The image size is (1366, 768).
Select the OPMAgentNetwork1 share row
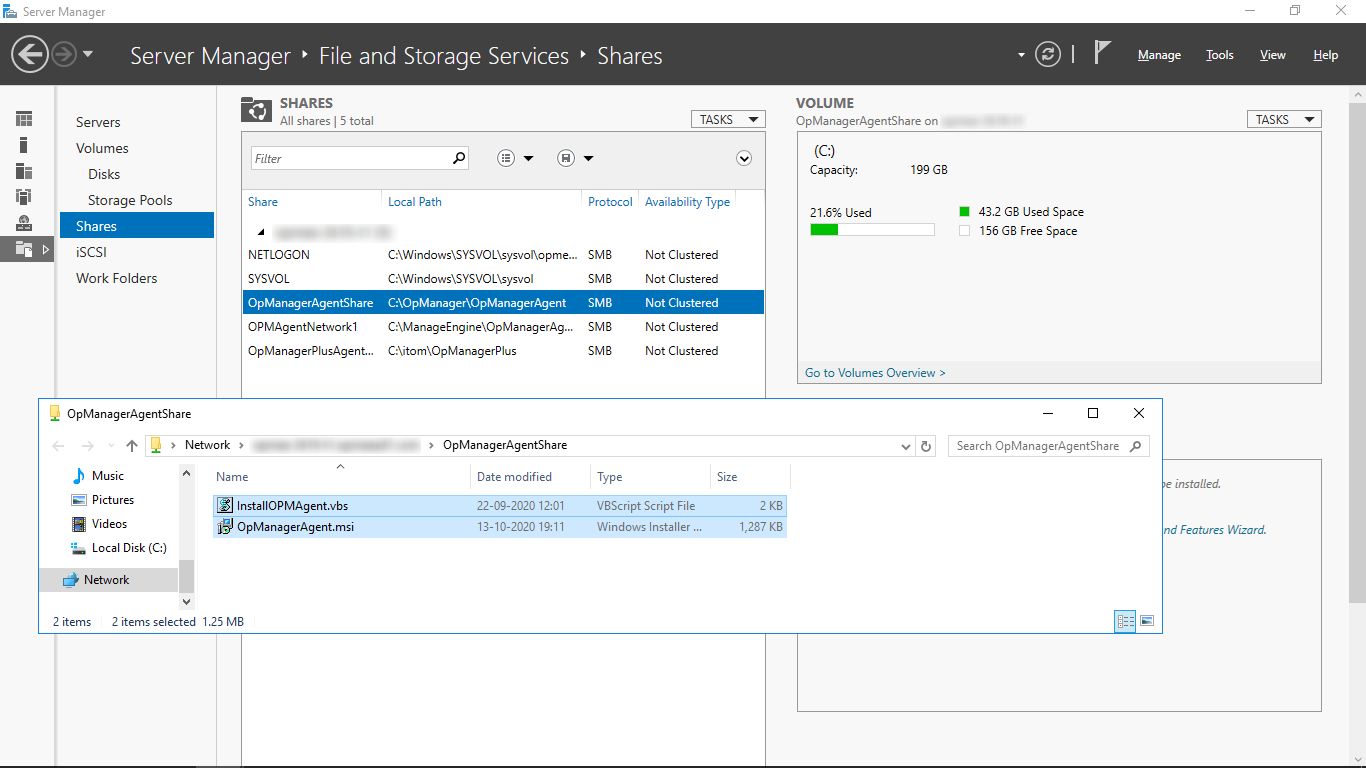click(x=303, y=327)
